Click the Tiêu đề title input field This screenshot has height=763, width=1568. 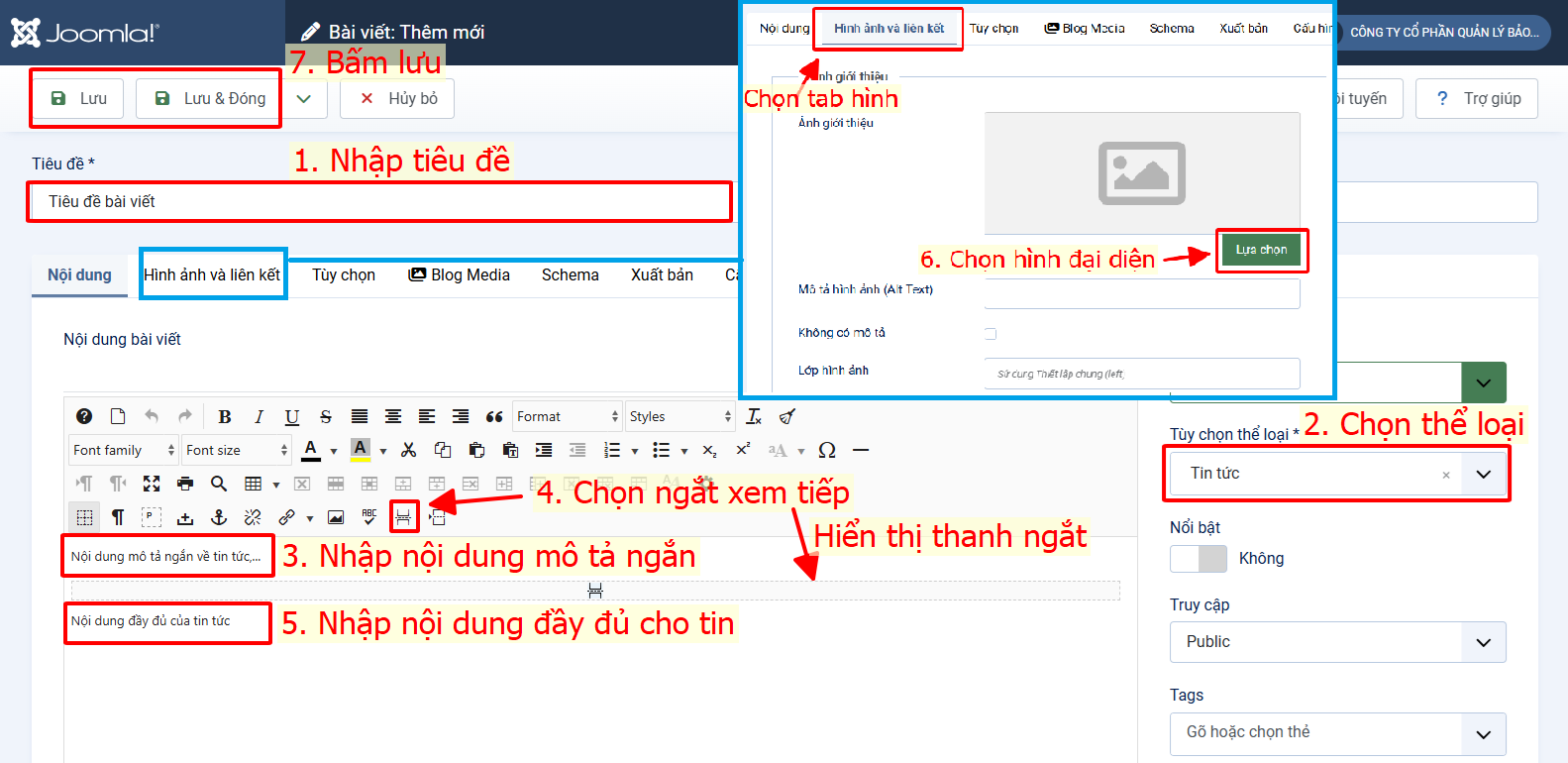pyautogui.click(x=380, y=202)
